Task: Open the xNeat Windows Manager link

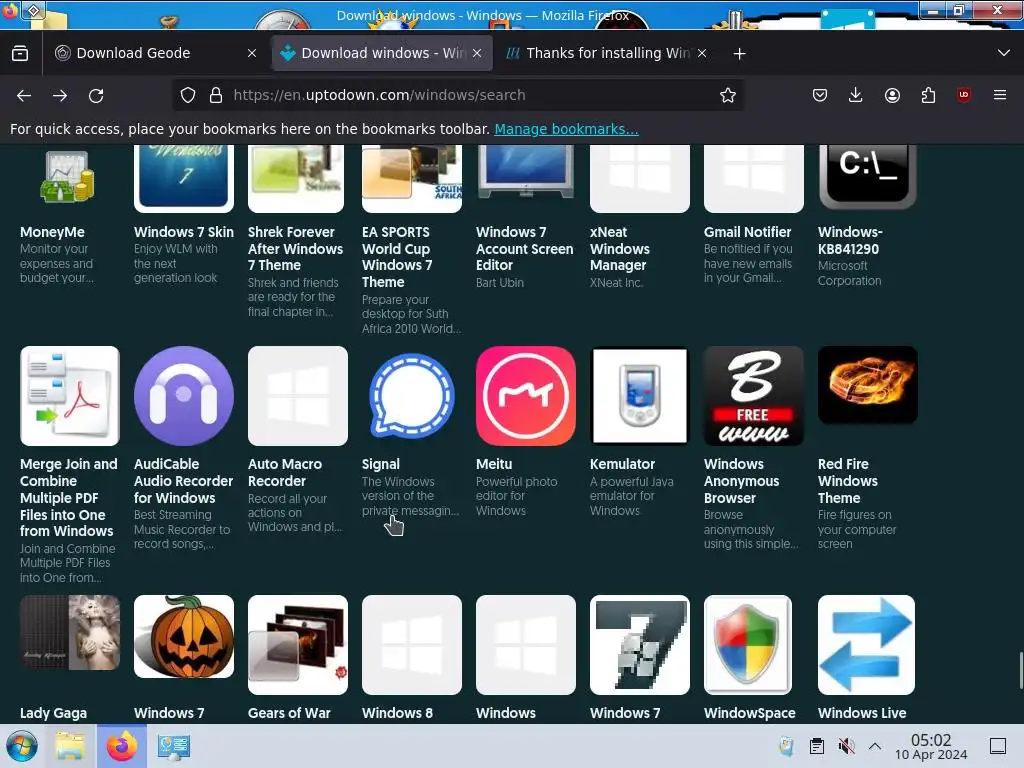Action: (x=620, y=249)
